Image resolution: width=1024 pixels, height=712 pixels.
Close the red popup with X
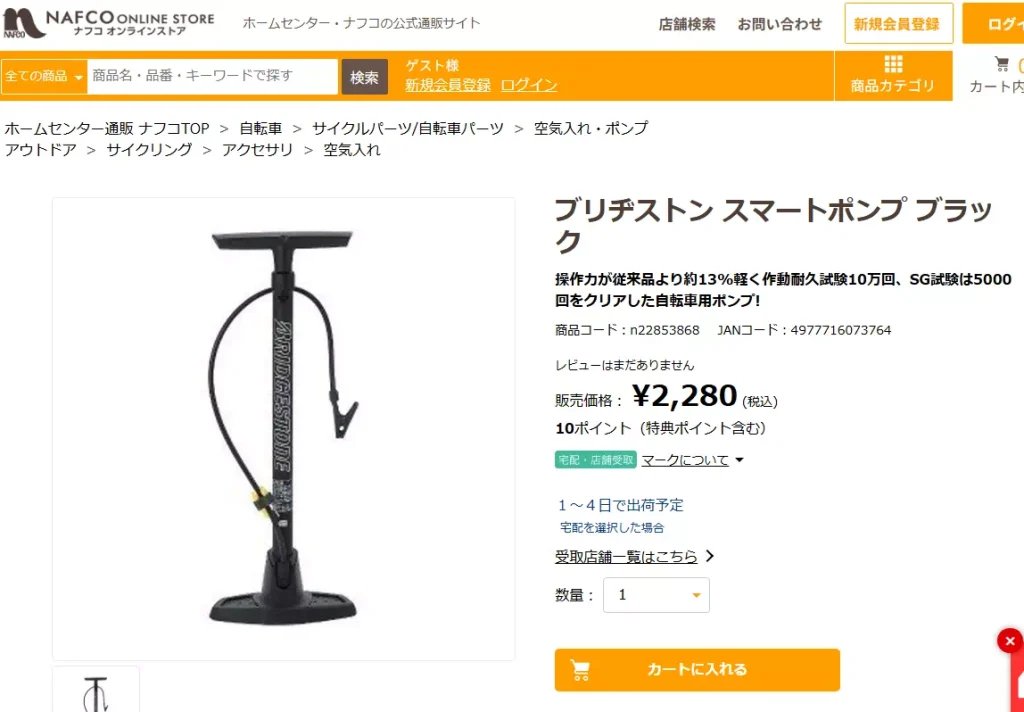click(x=1010, y=641)
